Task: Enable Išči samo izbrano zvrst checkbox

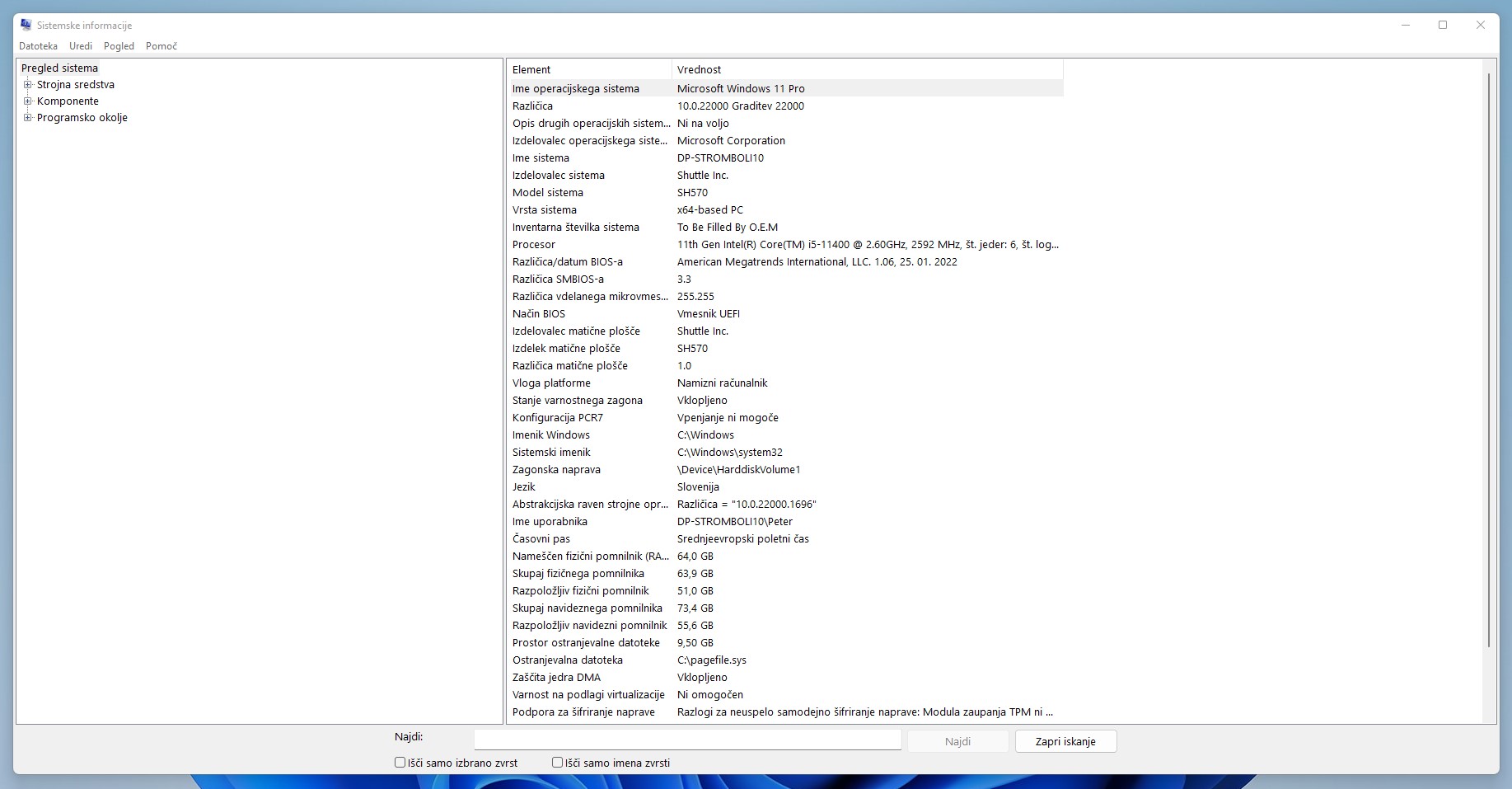Action: pyautogui.click(x=400, y=763)
